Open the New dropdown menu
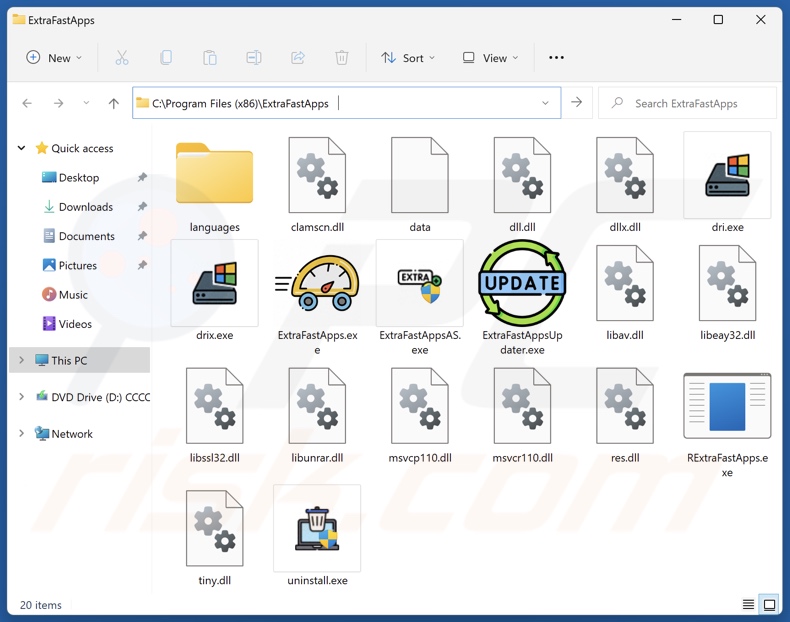This screenshot has height=622, width=790. click(54, 58)
